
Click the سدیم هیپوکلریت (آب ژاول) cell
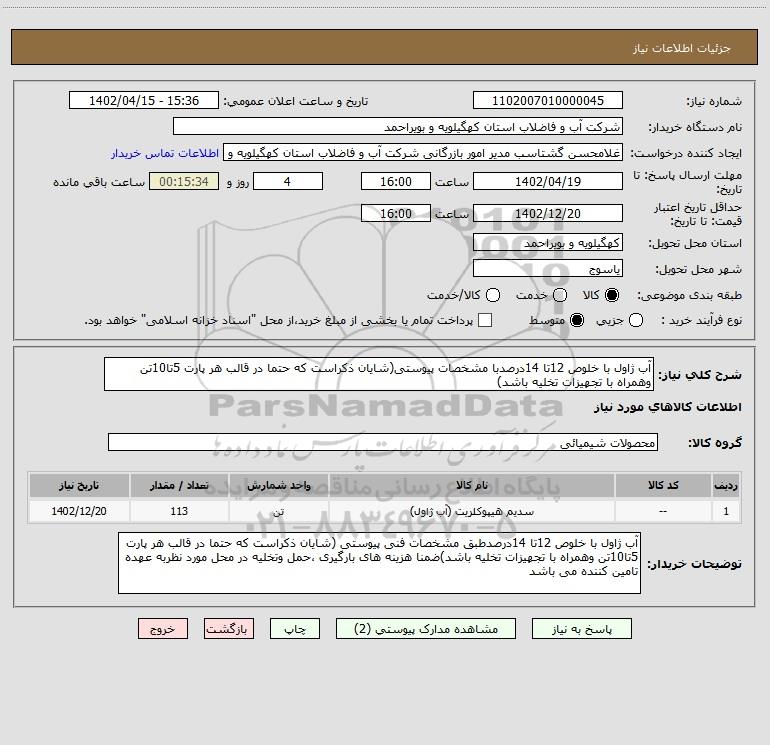coord(471,511)
